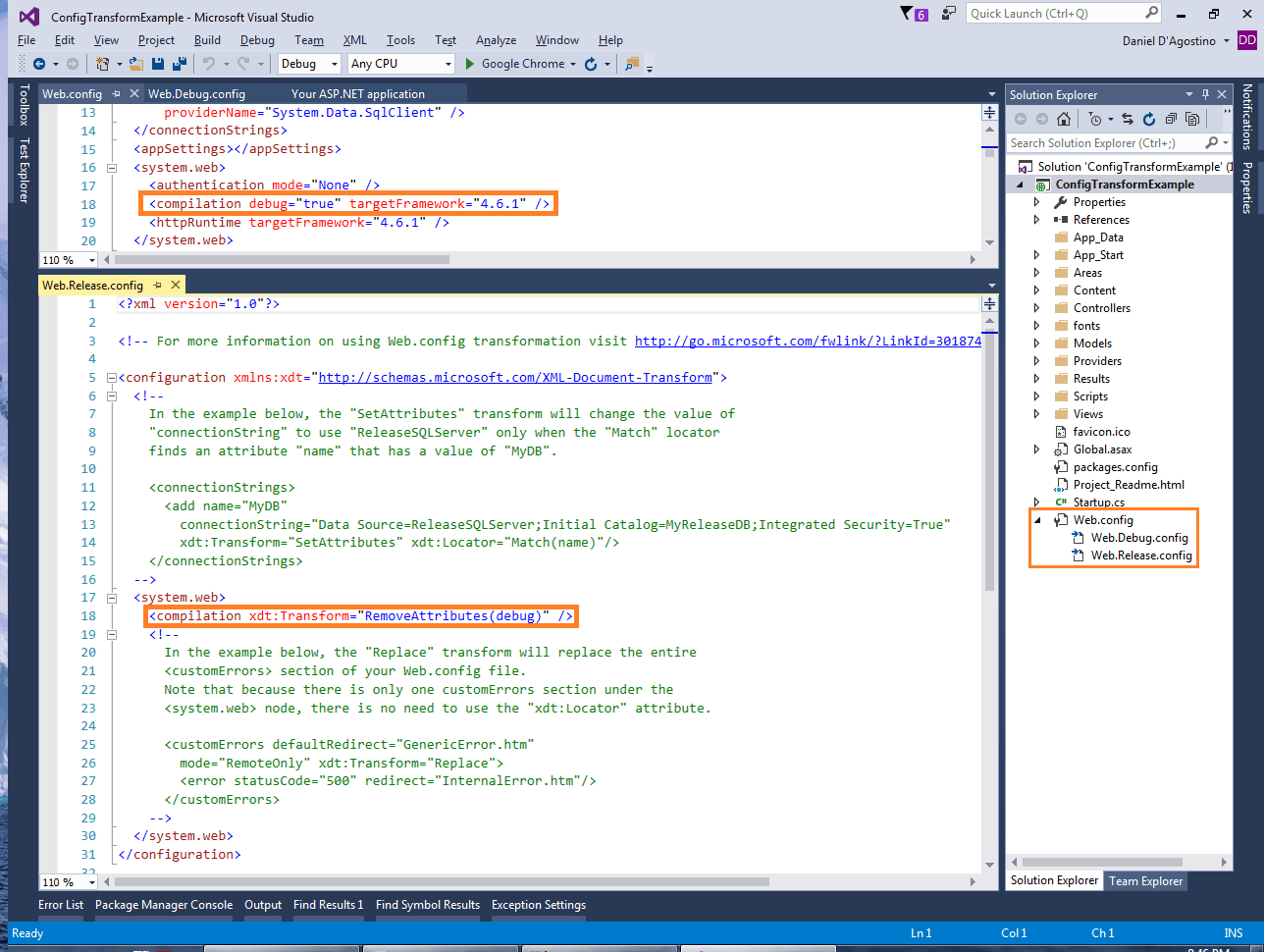
Task: Open the Package Manager Console
Action: [163, 904]
